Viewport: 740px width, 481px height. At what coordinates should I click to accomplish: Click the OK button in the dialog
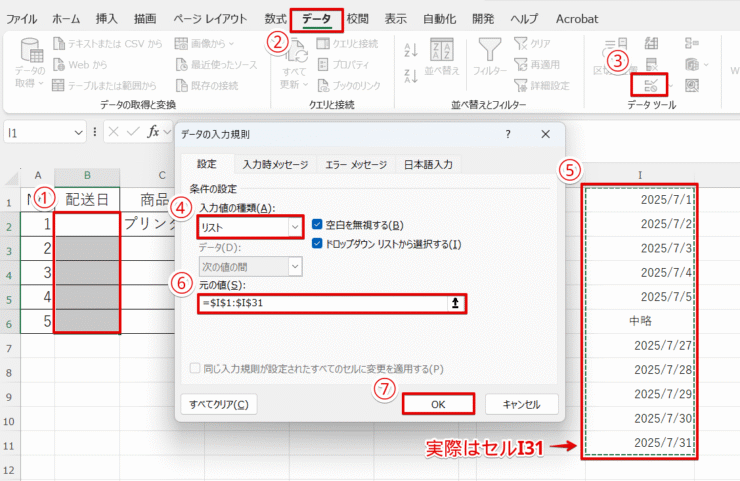click(x=438, y=405)
